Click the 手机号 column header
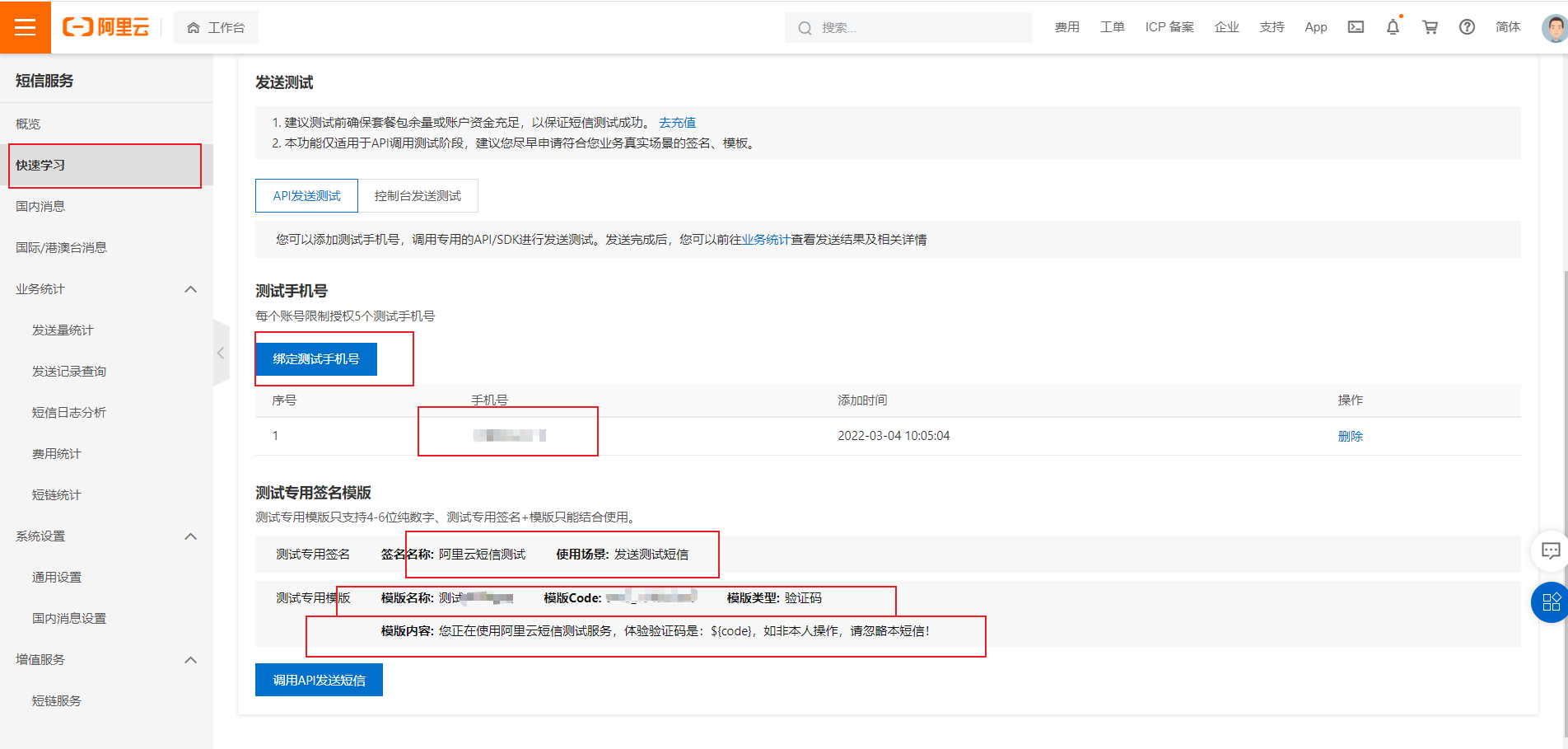The width and height of the screenshot is (1568, 749). click(x=489, y=400)
